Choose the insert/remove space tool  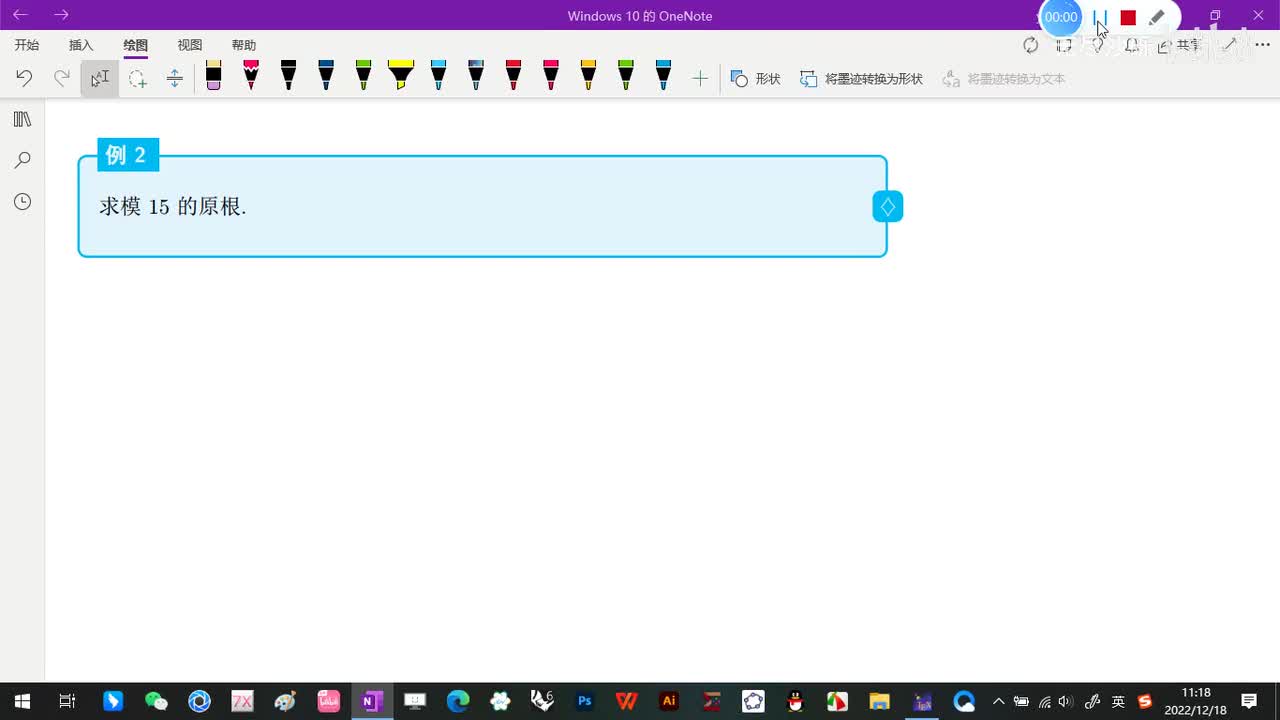175,78
